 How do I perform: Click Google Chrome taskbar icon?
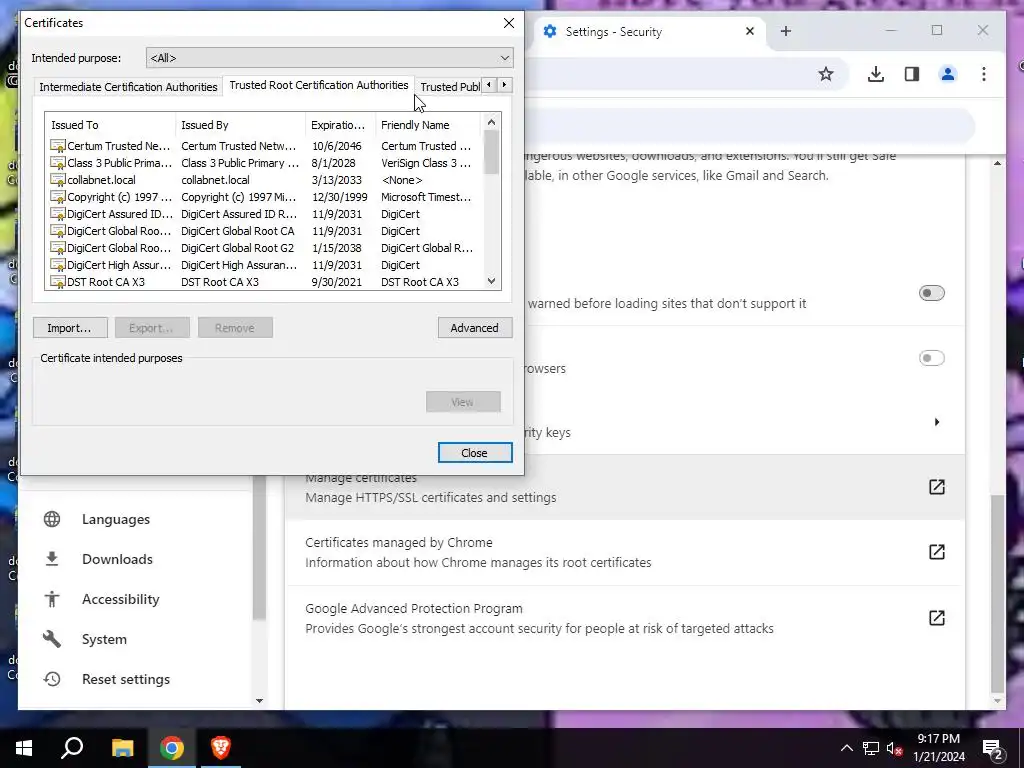coord(172,748)
